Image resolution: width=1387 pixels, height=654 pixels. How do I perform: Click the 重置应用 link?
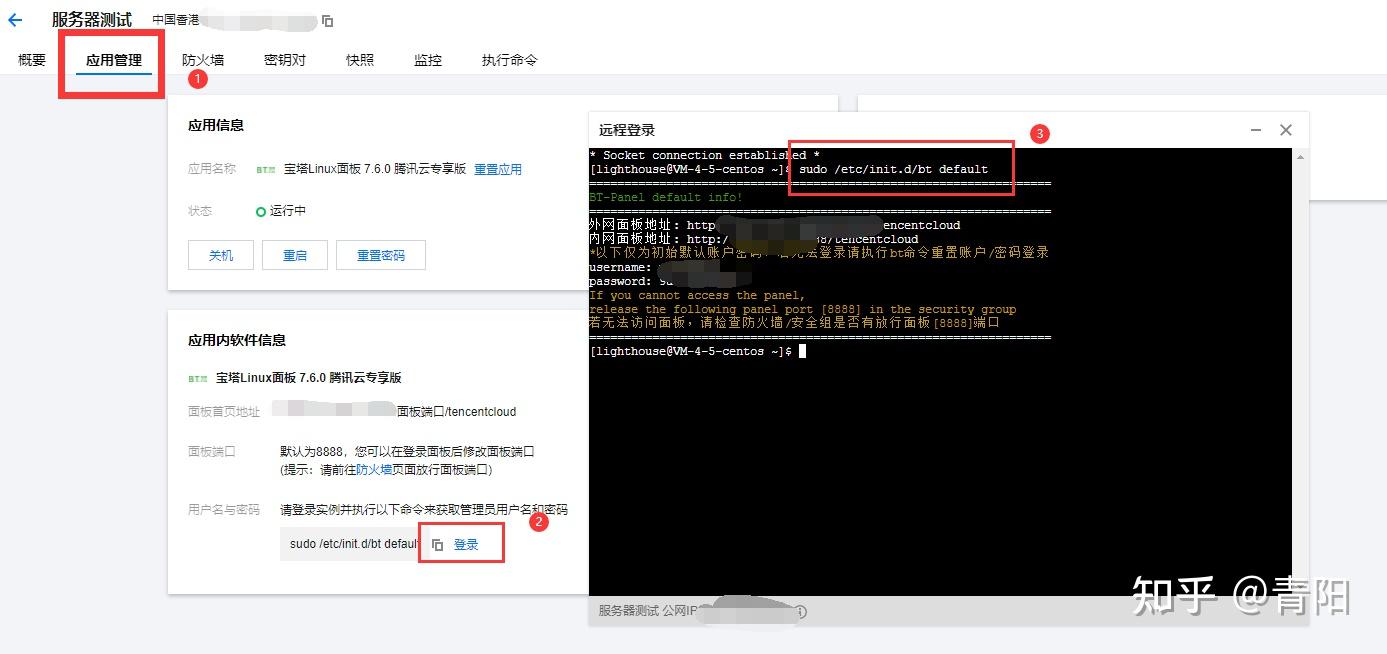tap(498, 170)
